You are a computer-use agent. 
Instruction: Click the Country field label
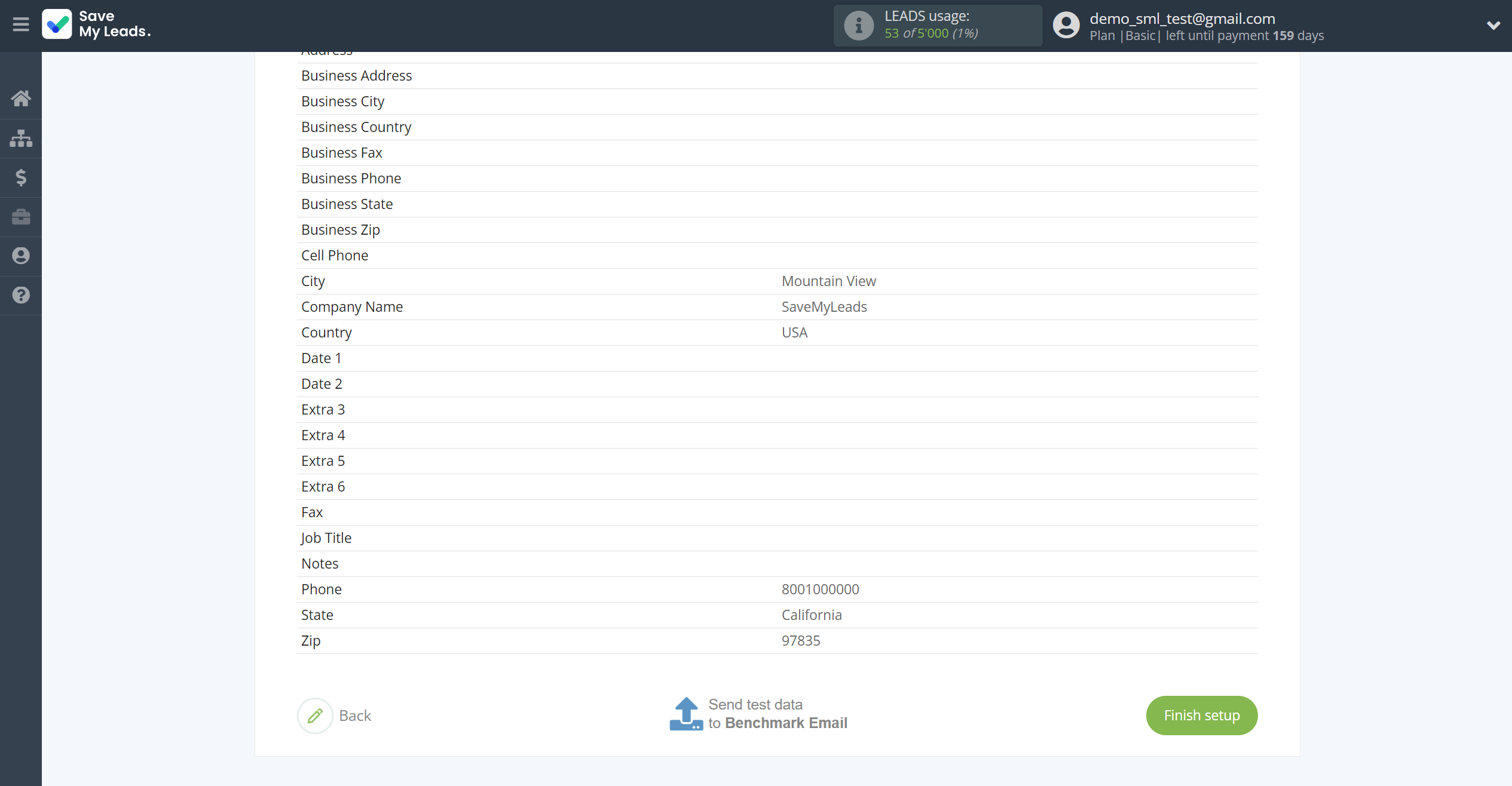(326, 333)
